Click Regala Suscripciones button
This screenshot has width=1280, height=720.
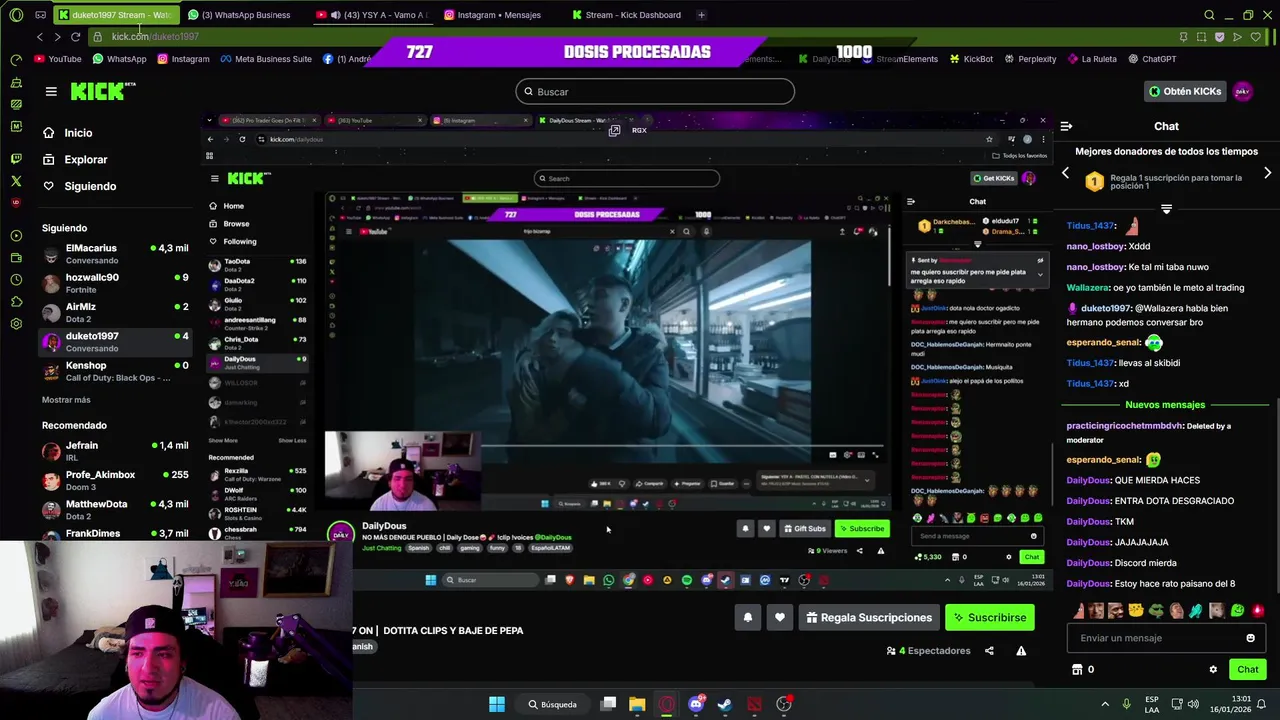[x=868, y=618]
